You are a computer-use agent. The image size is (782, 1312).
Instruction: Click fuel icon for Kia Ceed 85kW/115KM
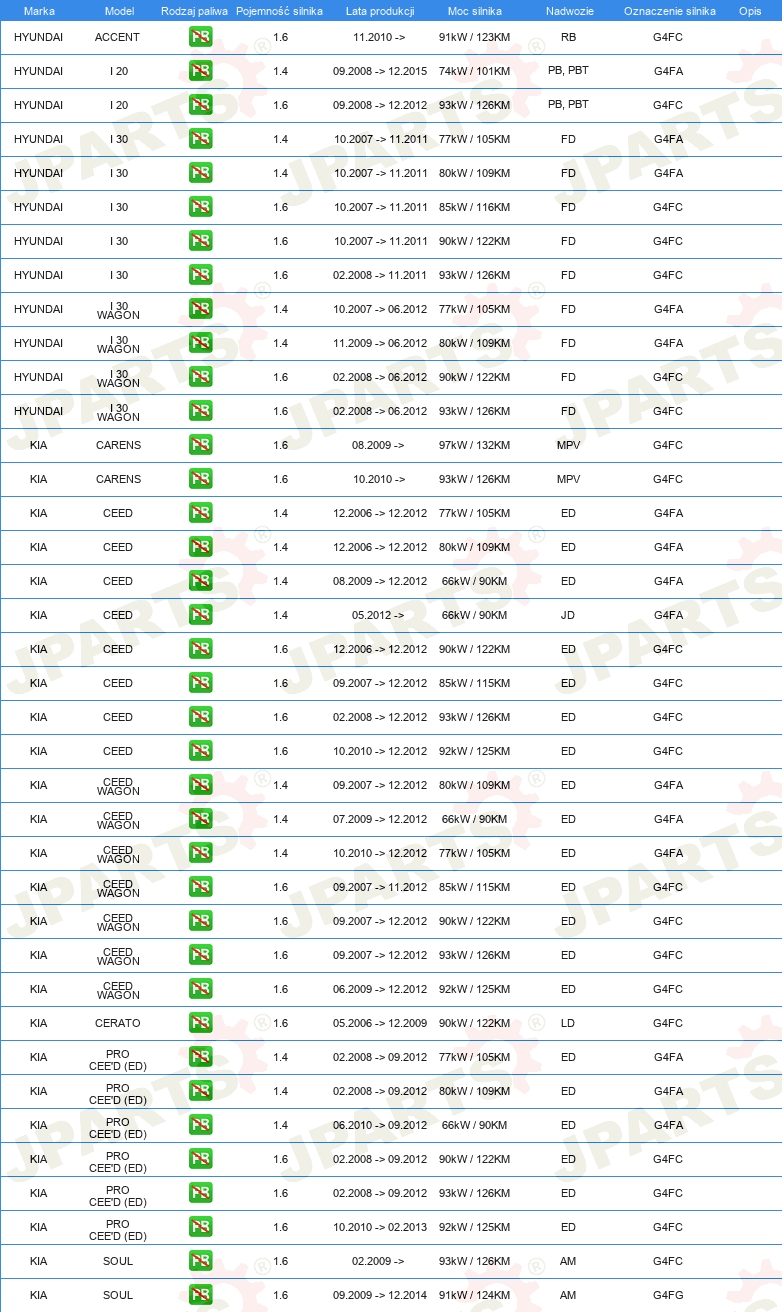pos(200,683)
